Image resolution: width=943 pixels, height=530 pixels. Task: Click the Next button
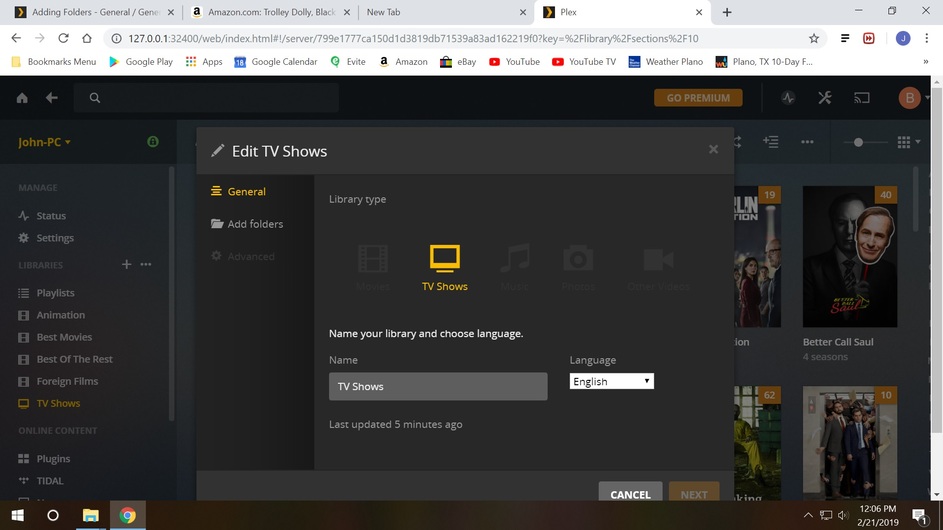point(694,492)
